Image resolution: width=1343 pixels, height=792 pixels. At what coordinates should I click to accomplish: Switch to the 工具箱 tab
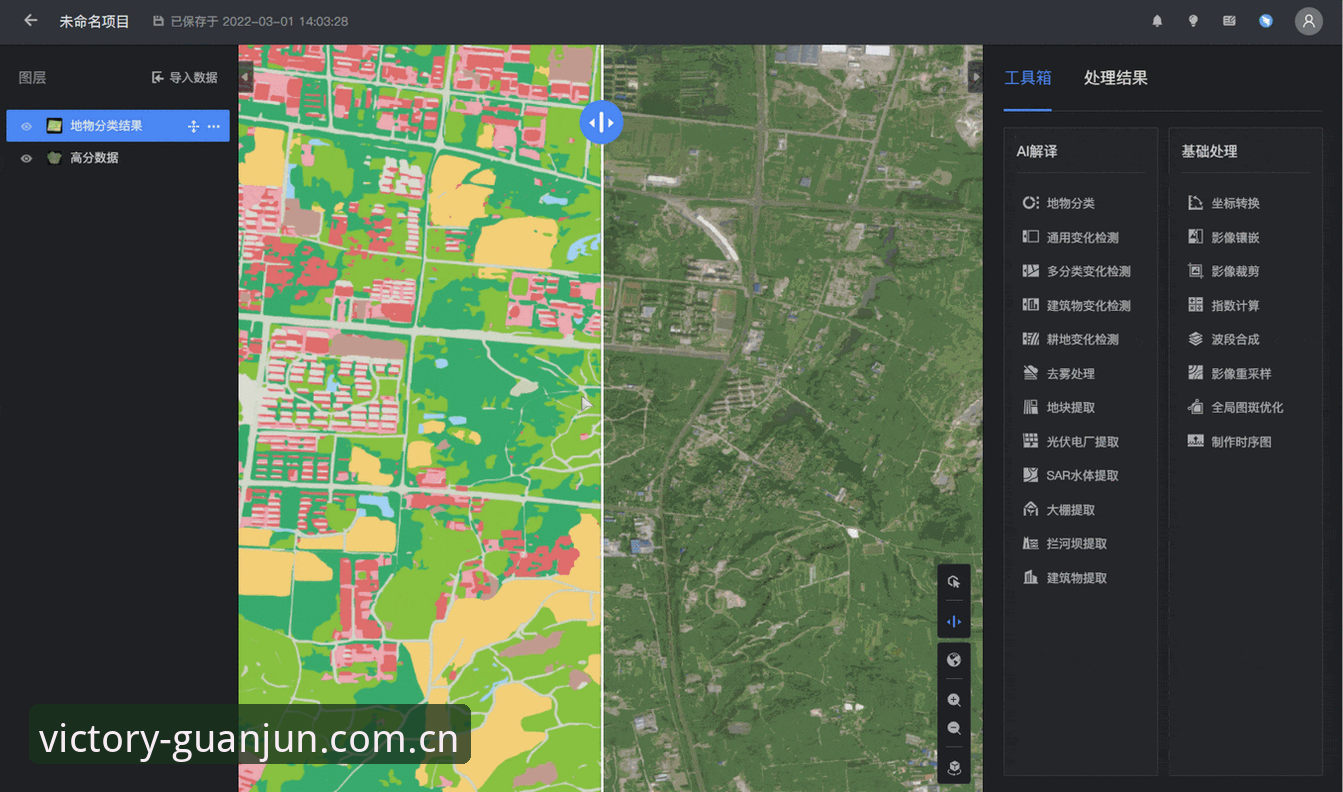pos(1028,78)
